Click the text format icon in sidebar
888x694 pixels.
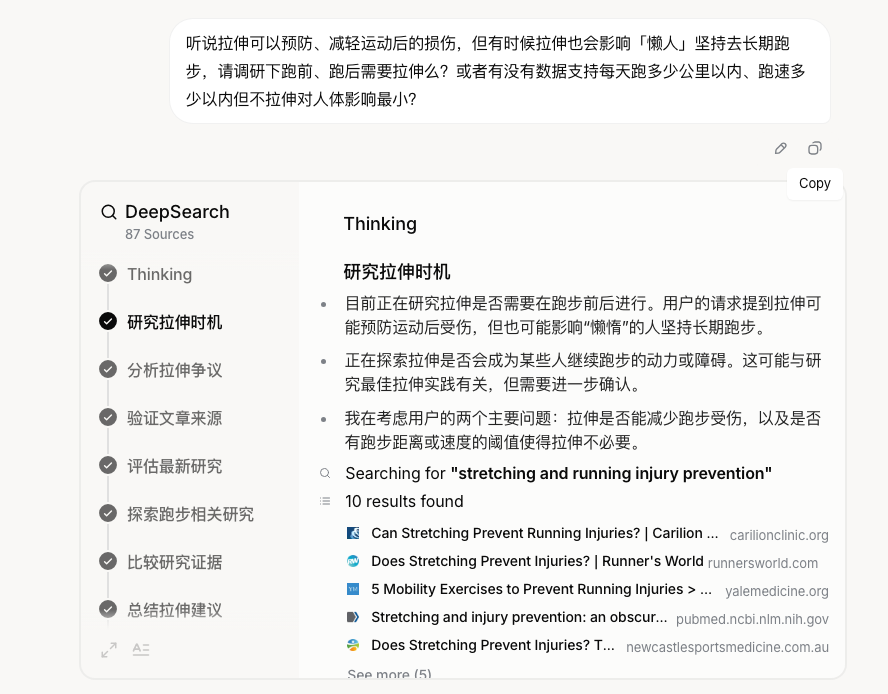tap(141, 650)
